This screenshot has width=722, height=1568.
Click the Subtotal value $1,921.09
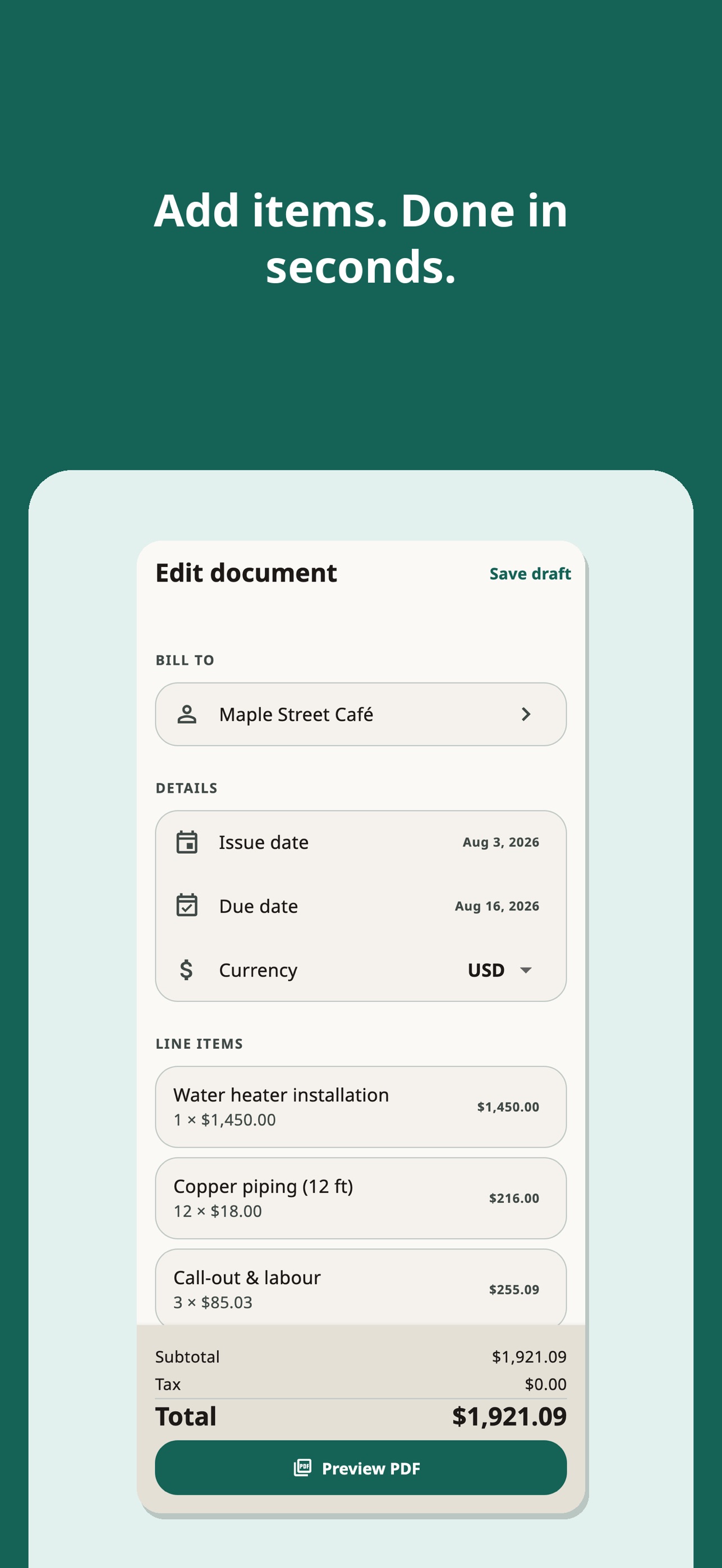(x=529, y=1357)
